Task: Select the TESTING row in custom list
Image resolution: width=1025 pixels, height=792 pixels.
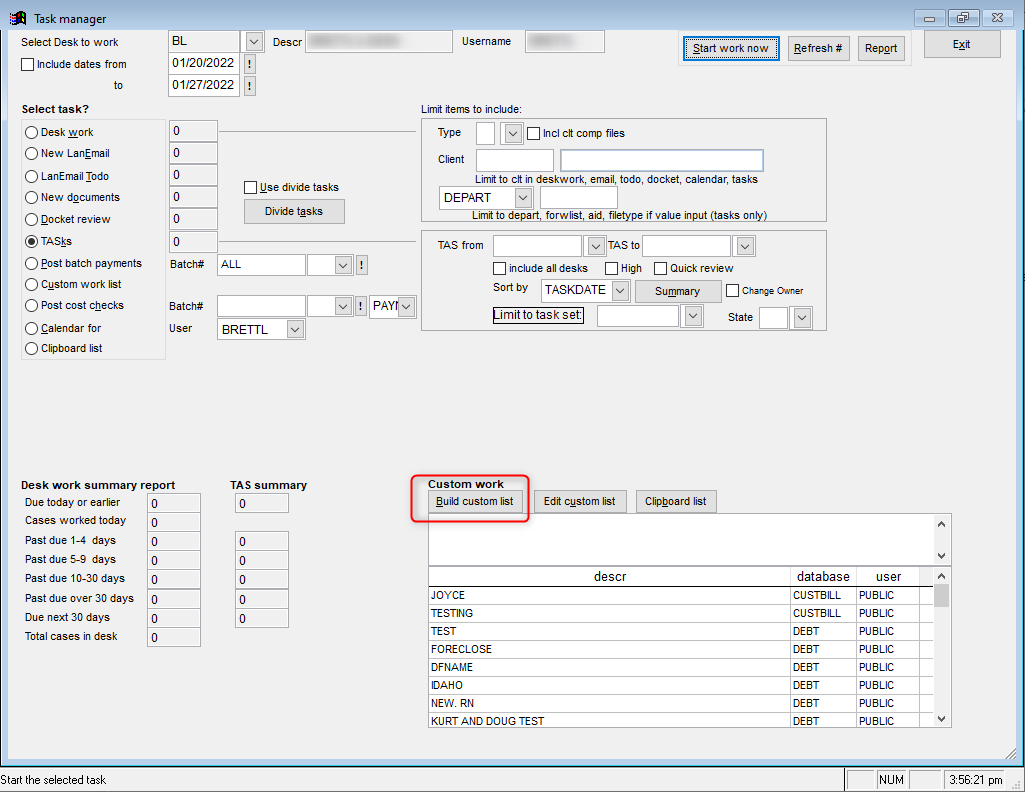Action: [681, 614]
